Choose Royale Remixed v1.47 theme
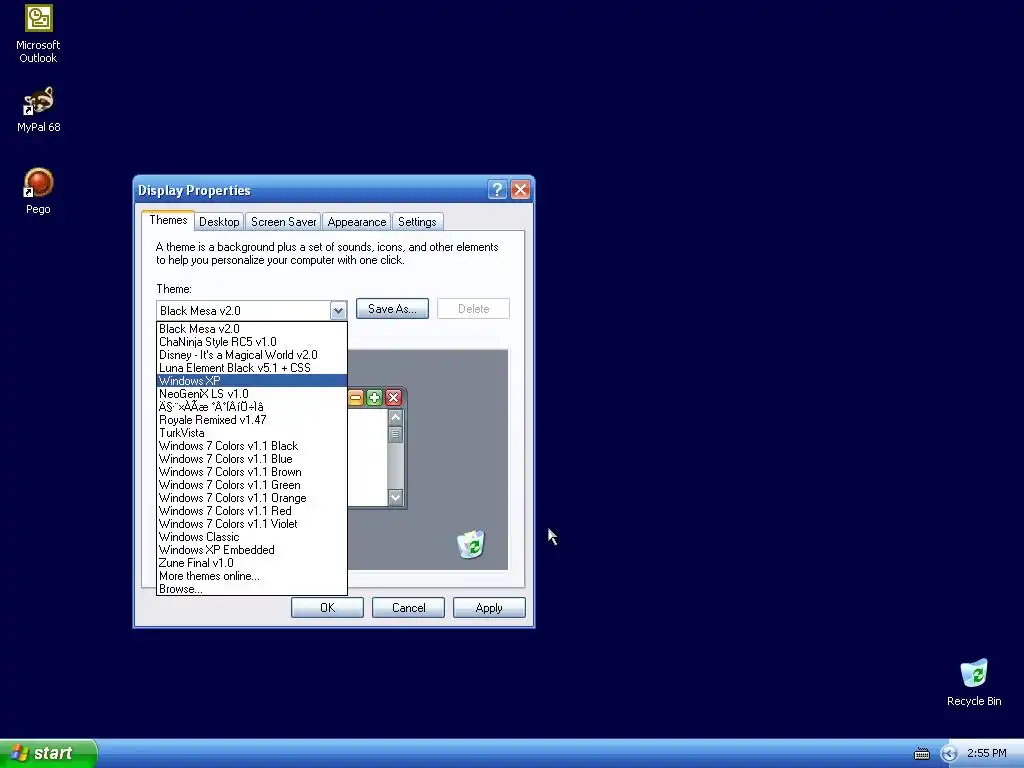This screenshot has height=768, width=1024. click(251, 420)
